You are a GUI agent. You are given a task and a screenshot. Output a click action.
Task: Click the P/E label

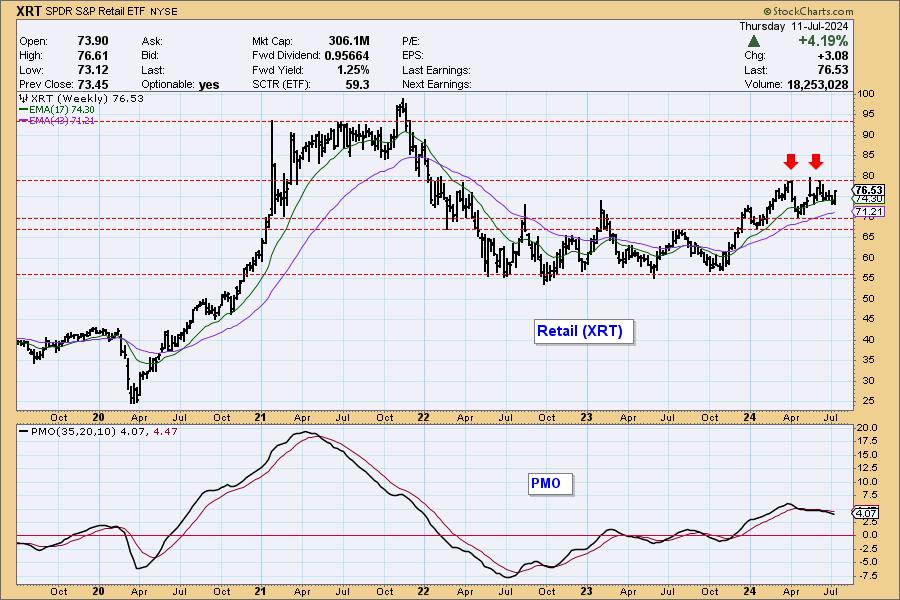tap(411, 41)
